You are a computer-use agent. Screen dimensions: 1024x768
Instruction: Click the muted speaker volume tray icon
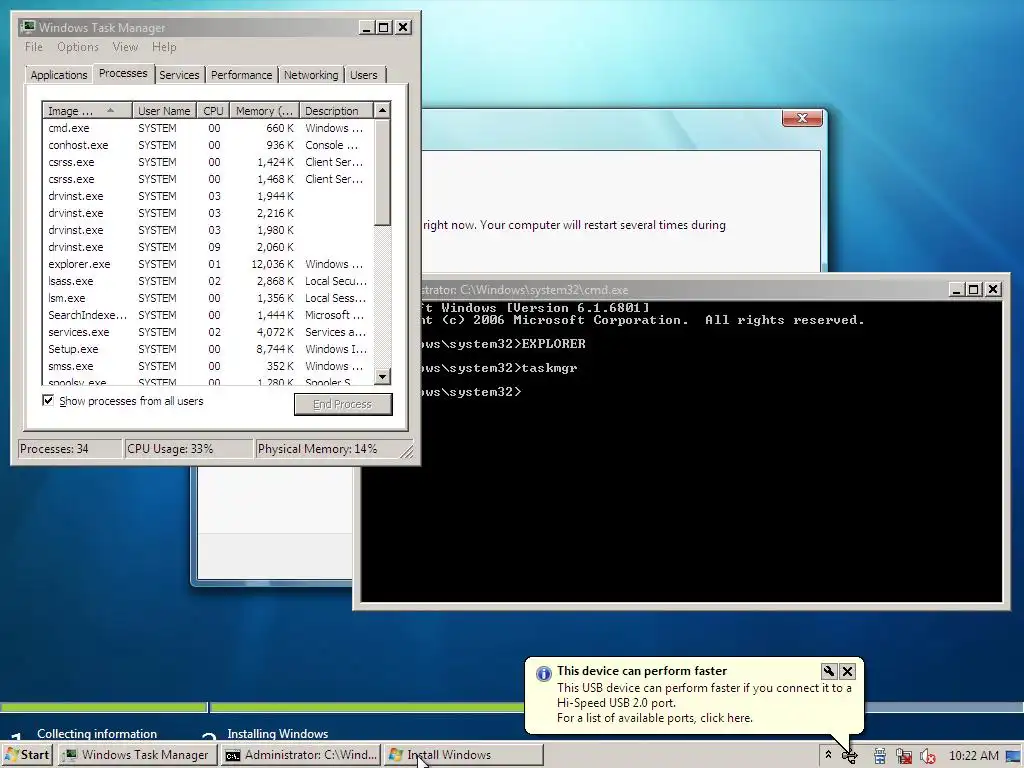click(927, 756)
